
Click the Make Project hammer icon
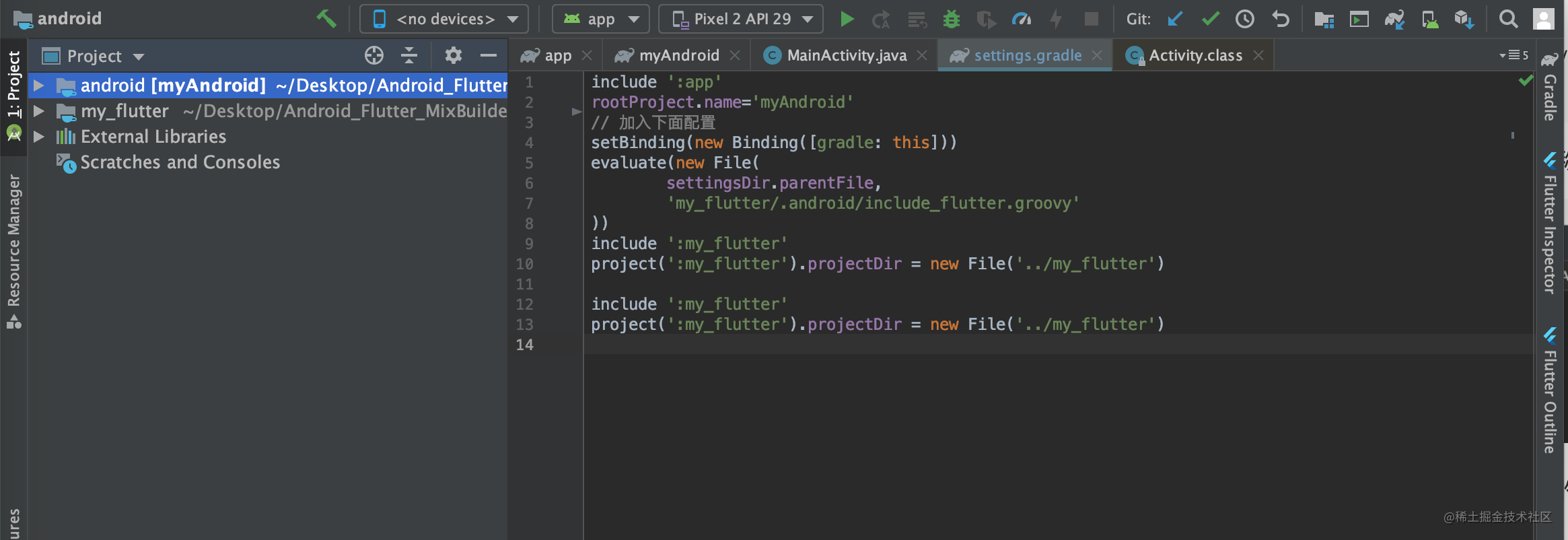pos(326,19)
